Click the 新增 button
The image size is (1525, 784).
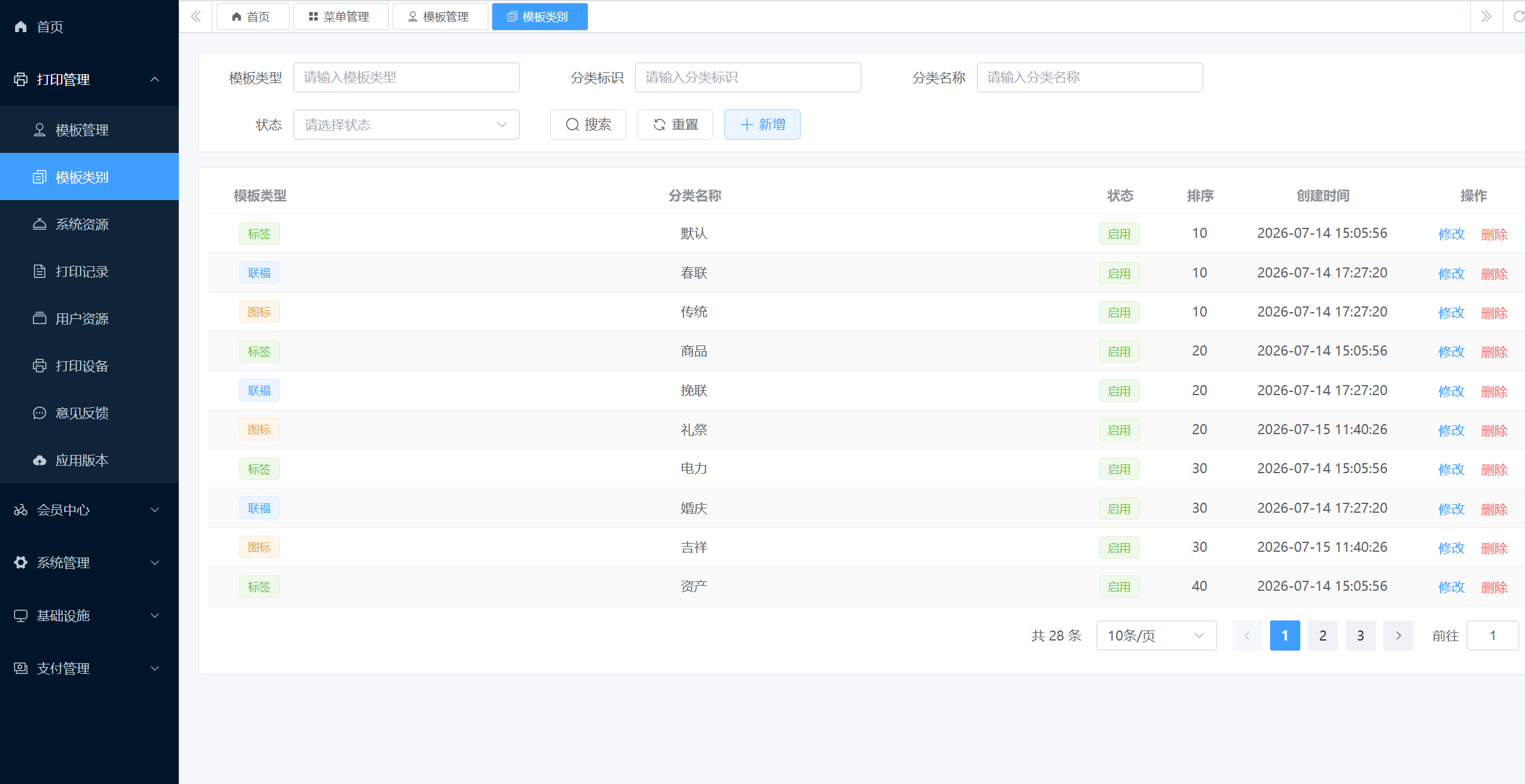(x=762, y=125)
